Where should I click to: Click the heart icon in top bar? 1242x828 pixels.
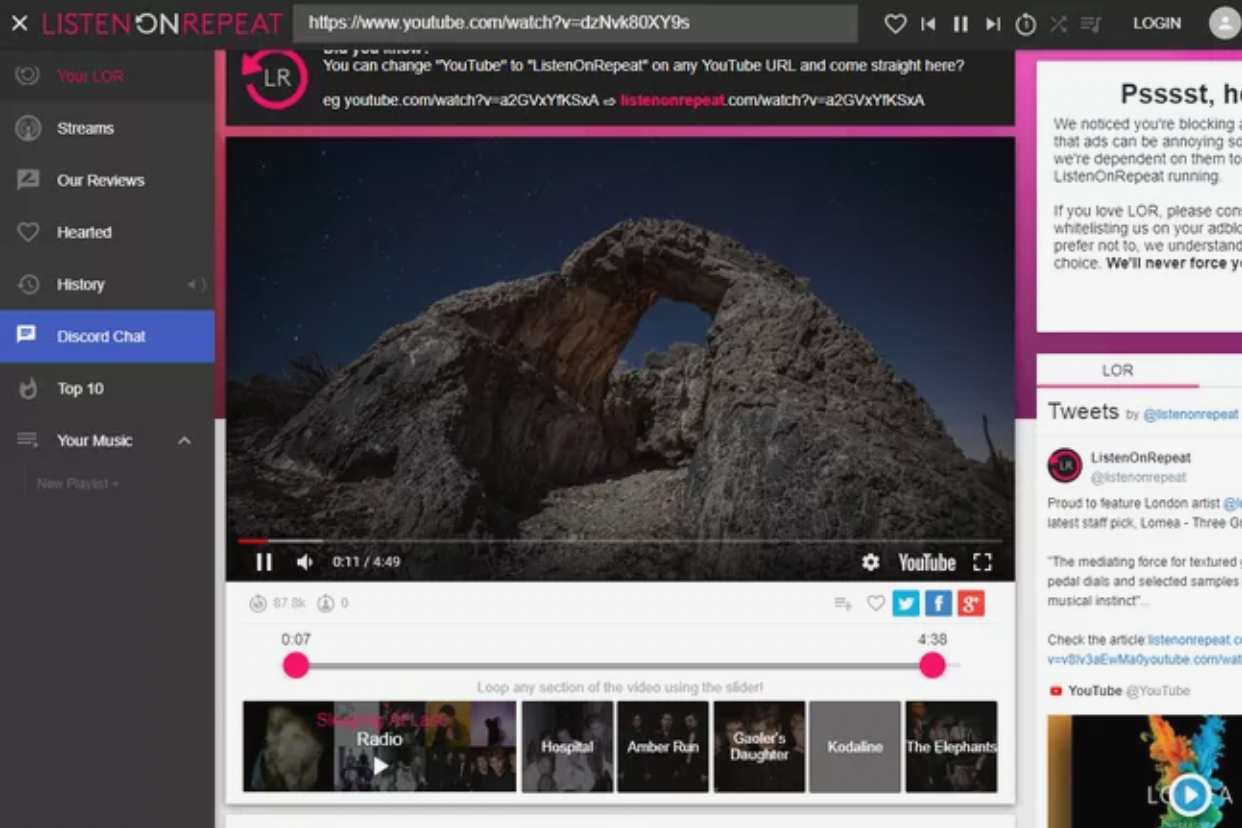pyautogui.click(x=895, y=23)
